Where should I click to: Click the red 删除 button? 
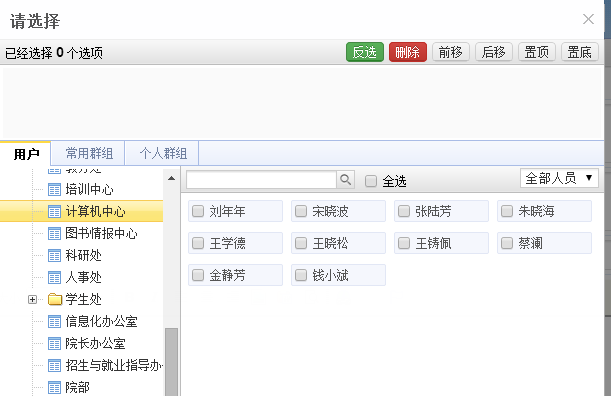(x=408, y=52)
